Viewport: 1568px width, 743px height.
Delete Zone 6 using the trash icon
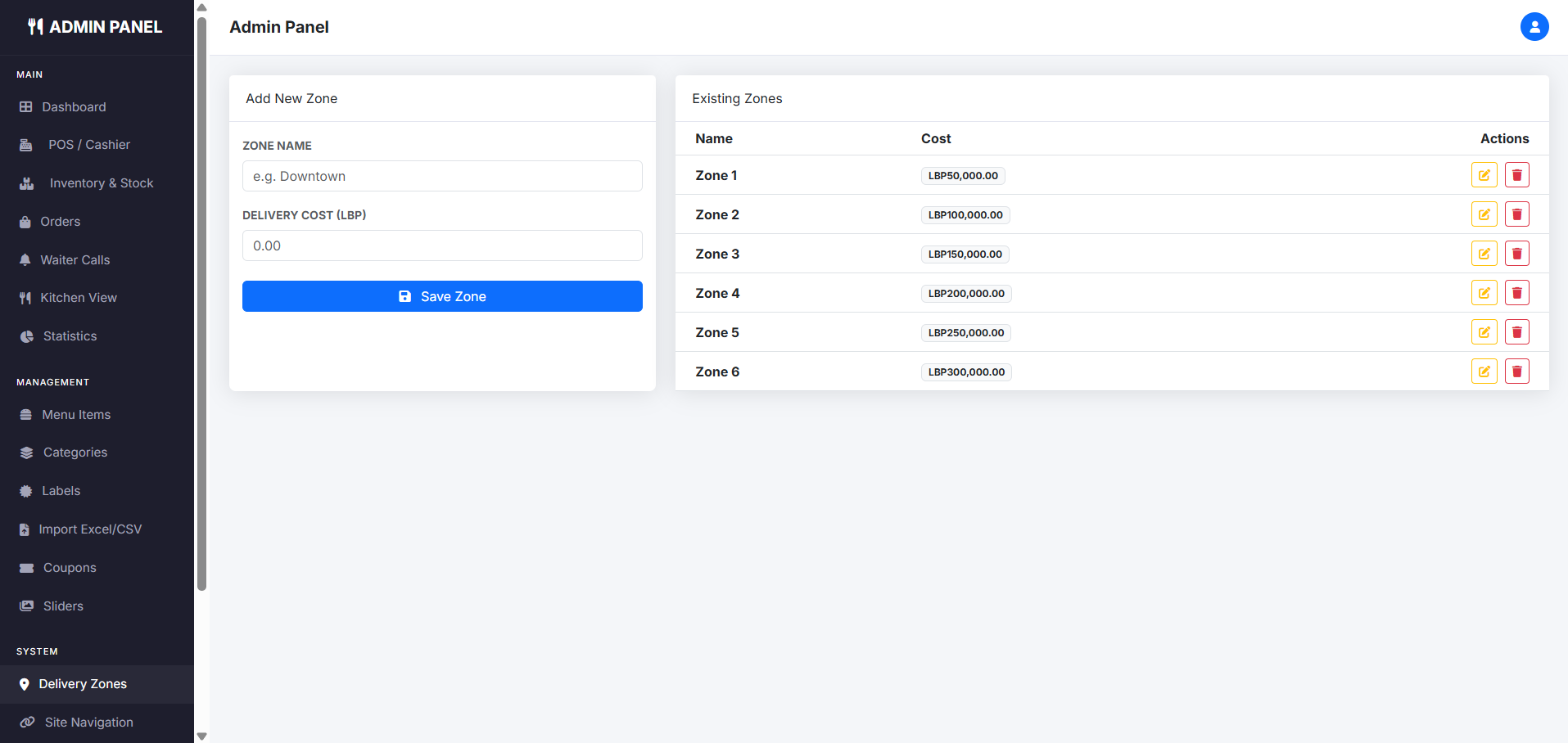pos(1516,371)
